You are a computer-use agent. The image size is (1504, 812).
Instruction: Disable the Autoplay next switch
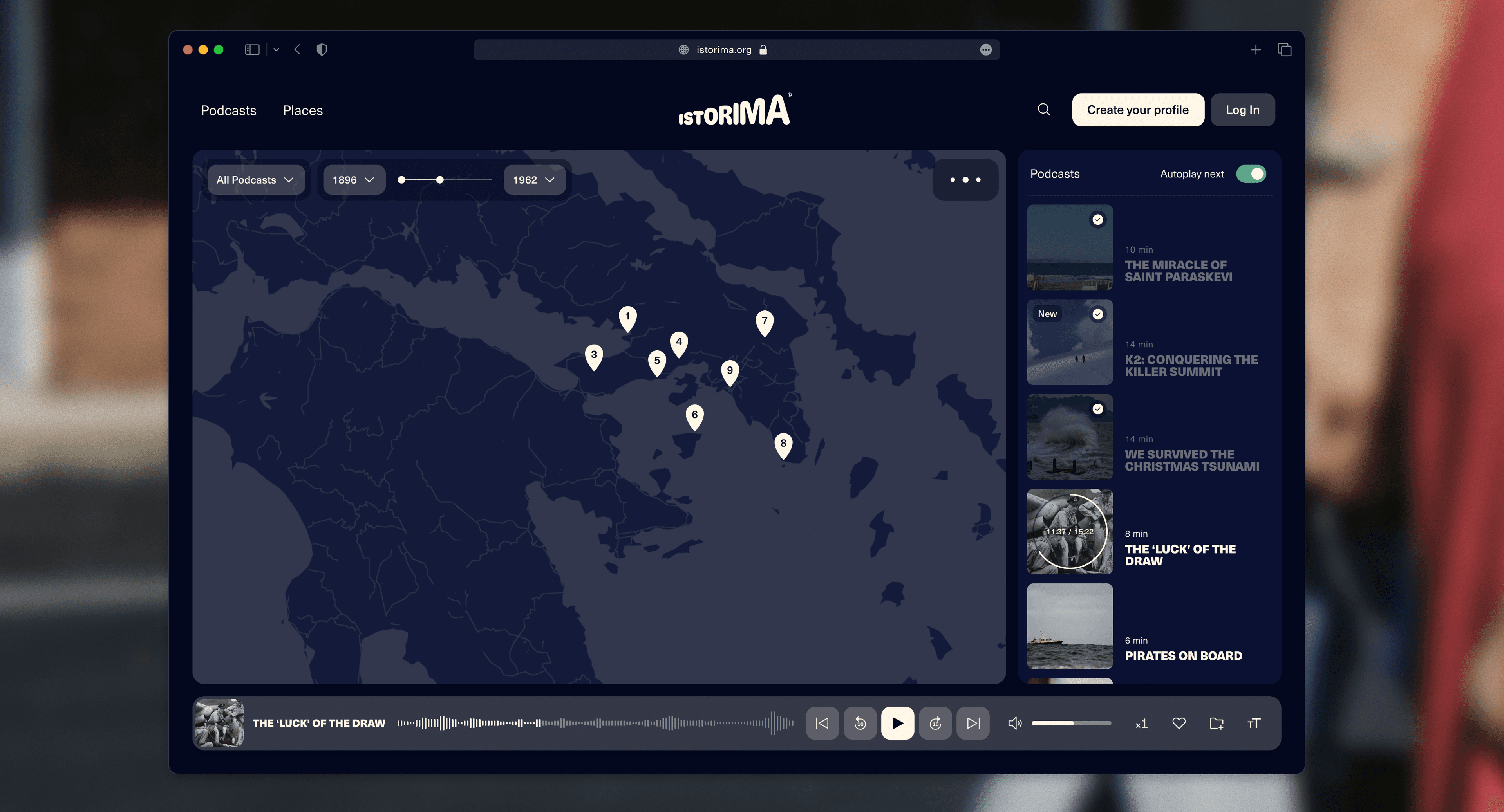1251,173
